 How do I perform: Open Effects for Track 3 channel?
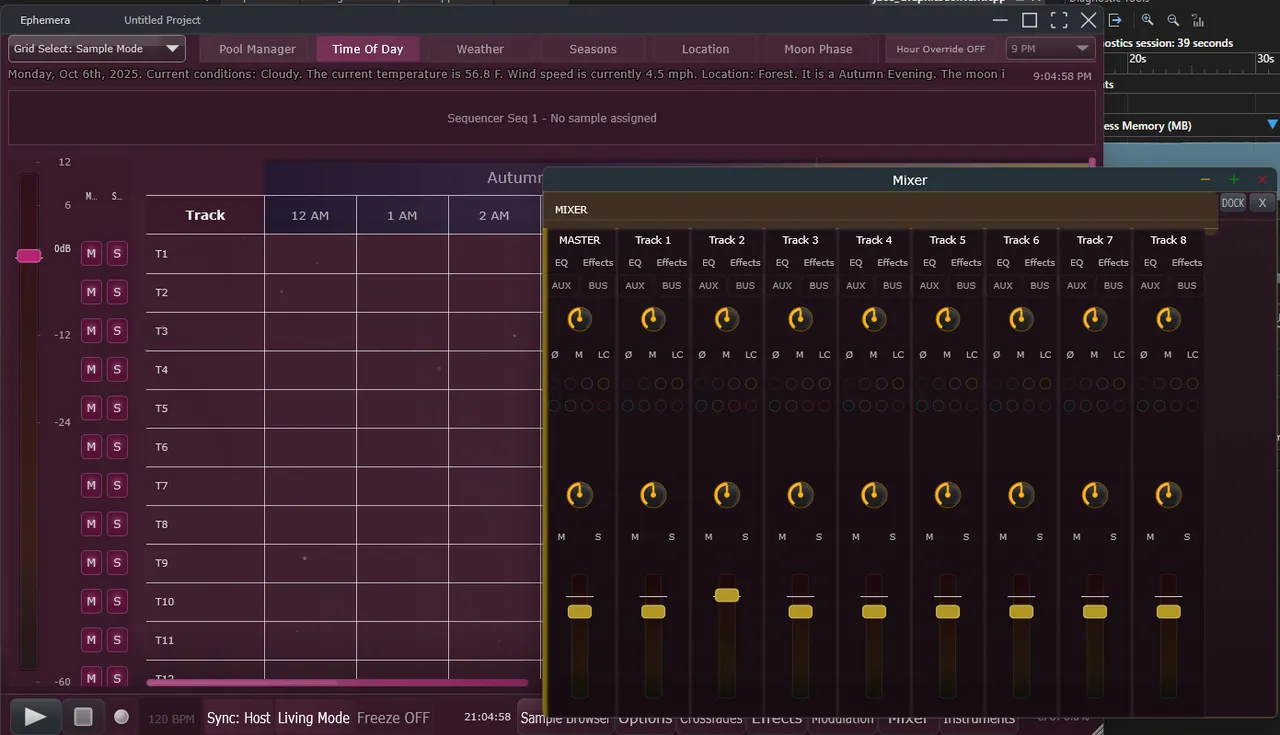[x=818, y=263]
